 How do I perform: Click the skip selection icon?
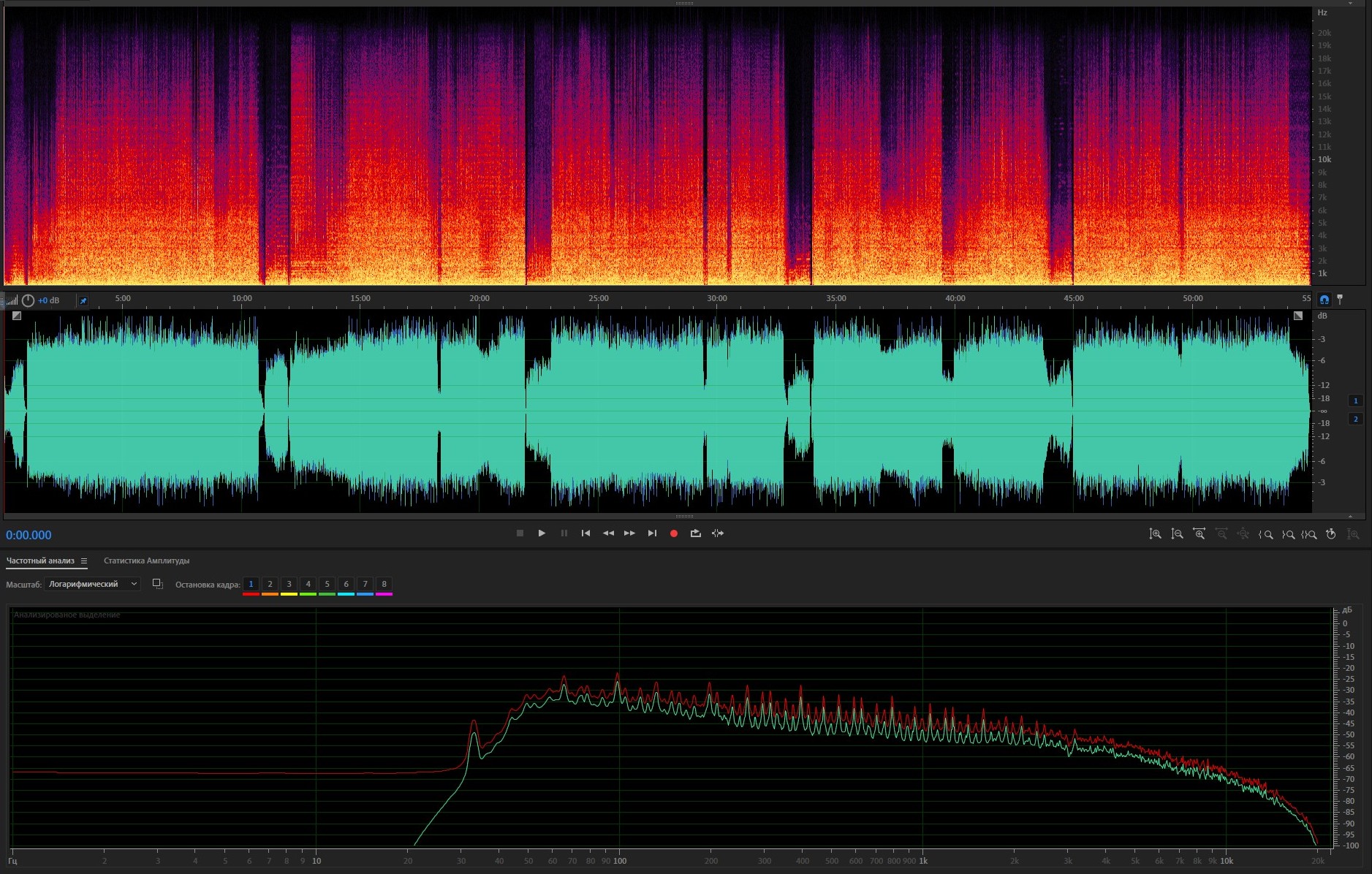(718, 533)
